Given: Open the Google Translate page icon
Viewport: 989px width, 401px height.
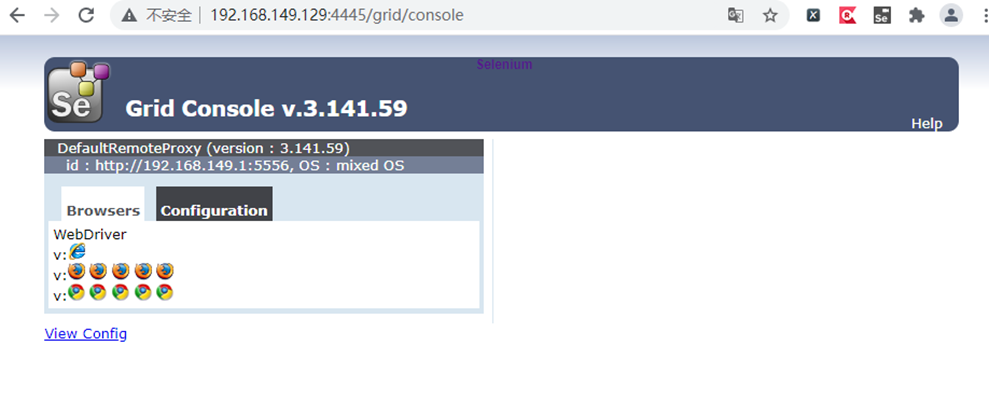Looking at the screenshot, I should coord(735,15).
